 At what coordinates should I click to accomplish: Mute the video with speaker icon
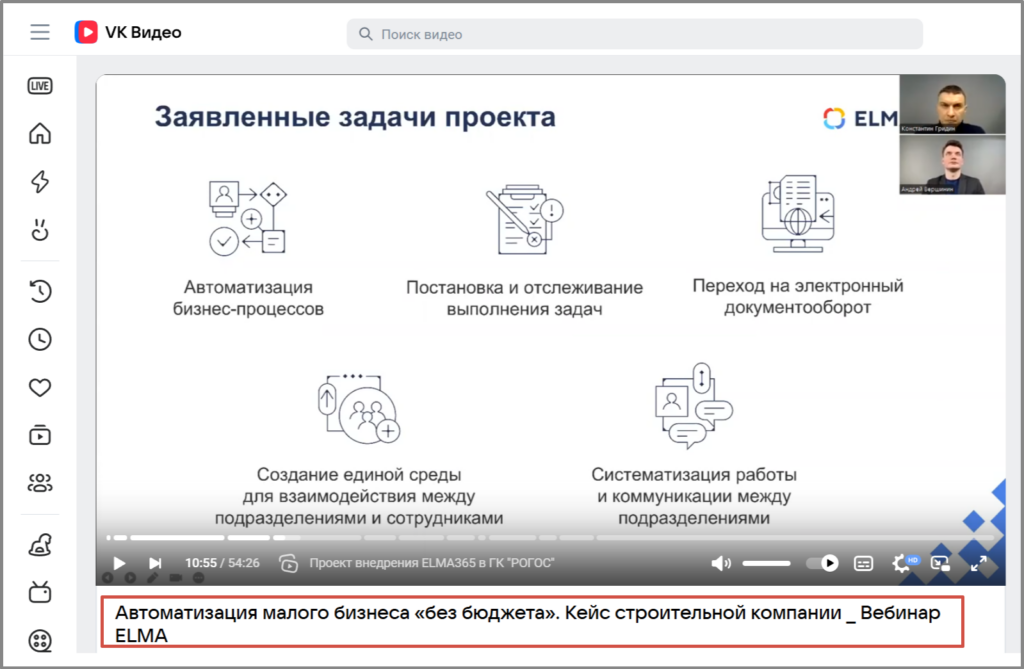(720, 563)
